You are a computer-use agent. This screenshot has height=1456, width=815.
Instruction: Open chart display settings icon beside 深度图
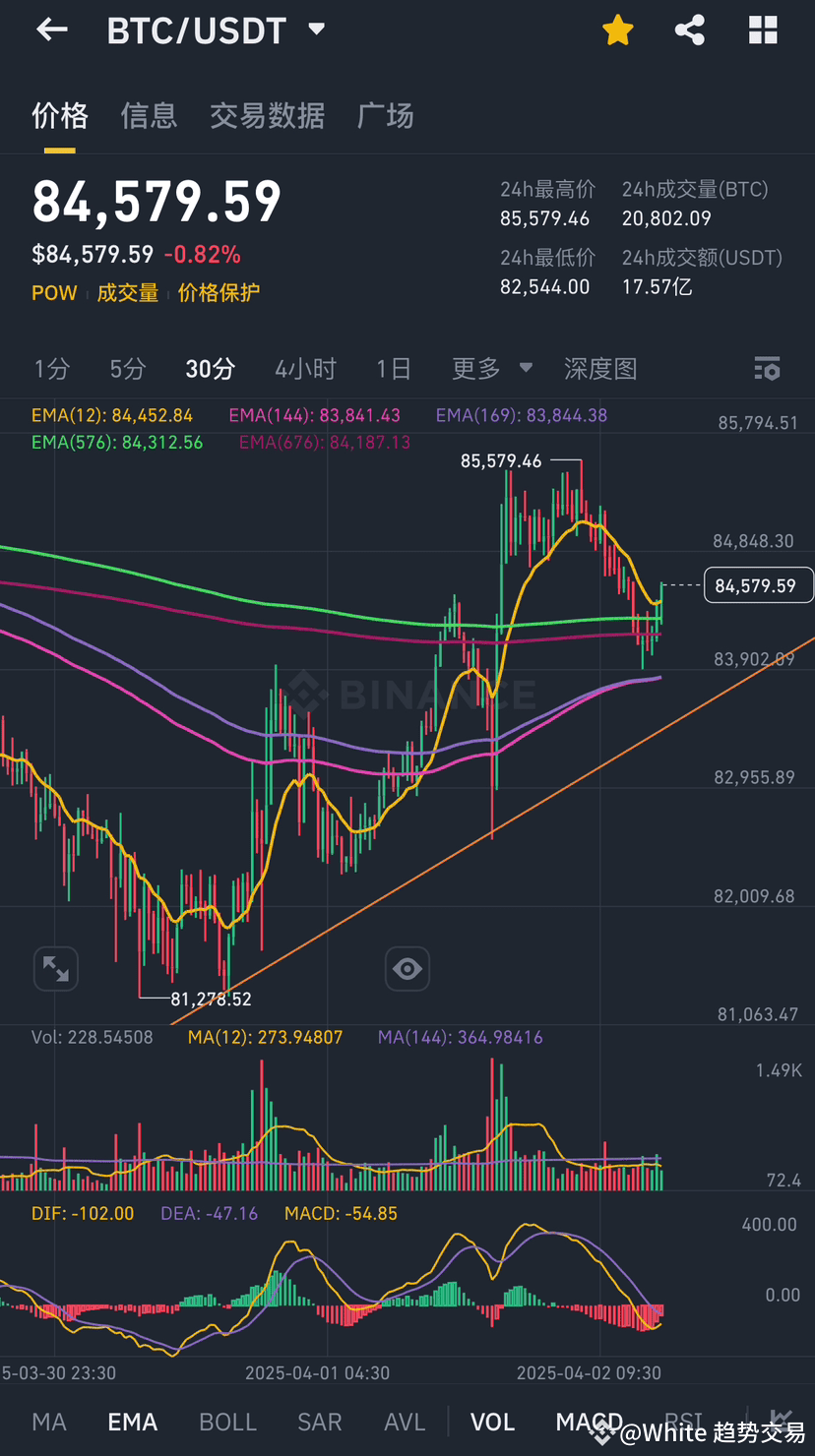click(x=767, y=369)
